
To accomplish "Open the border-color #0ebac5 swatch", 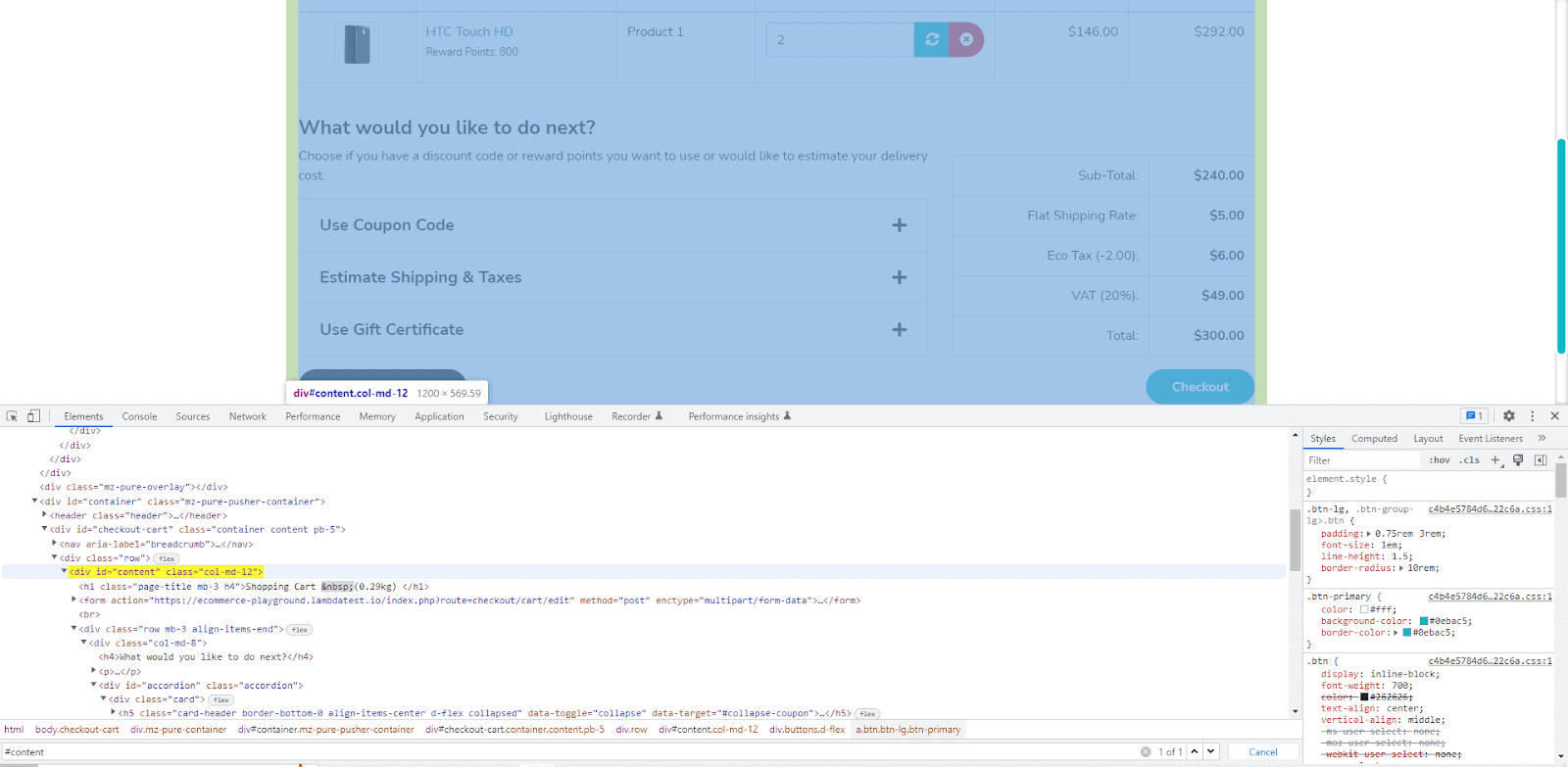I will [x=1407, y=633].
